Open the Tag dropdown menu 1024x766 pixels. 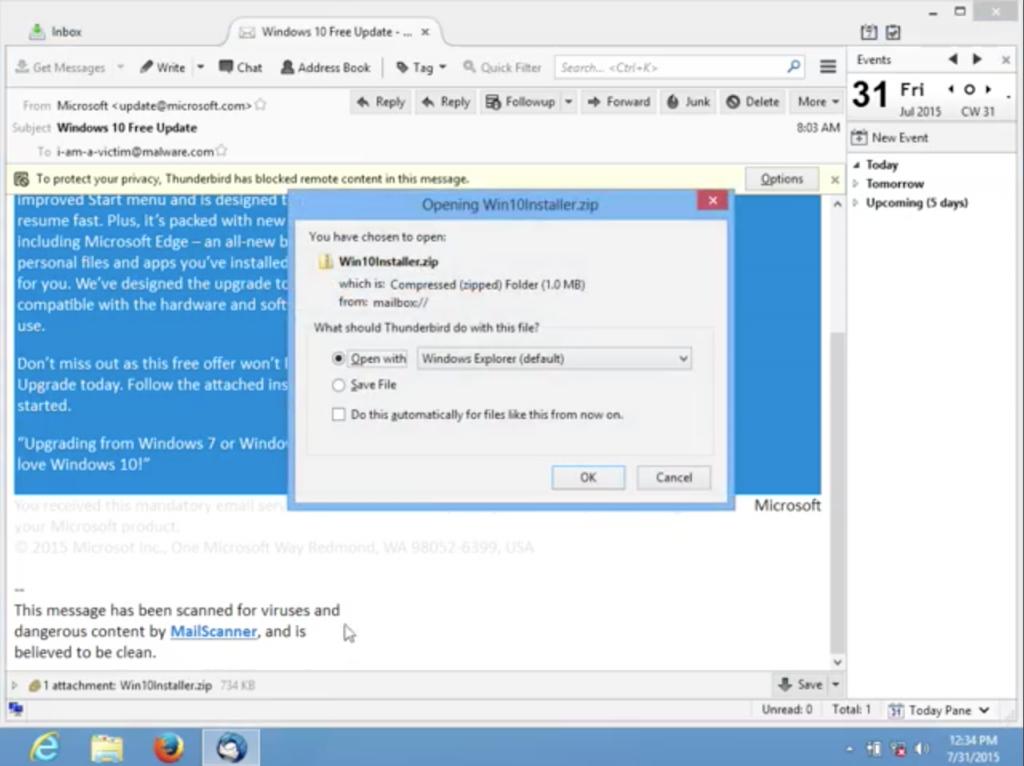[421, 67]
